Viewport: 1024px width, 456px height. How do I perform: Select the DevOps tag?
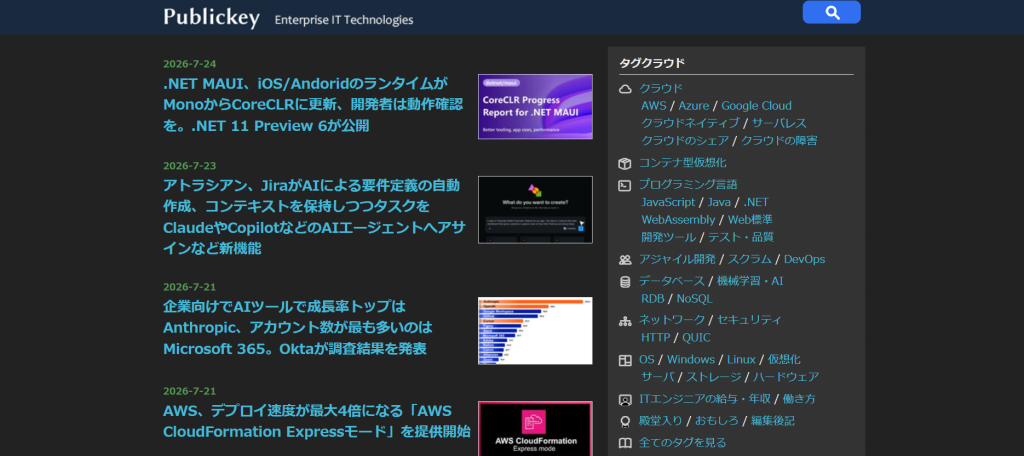805,259
